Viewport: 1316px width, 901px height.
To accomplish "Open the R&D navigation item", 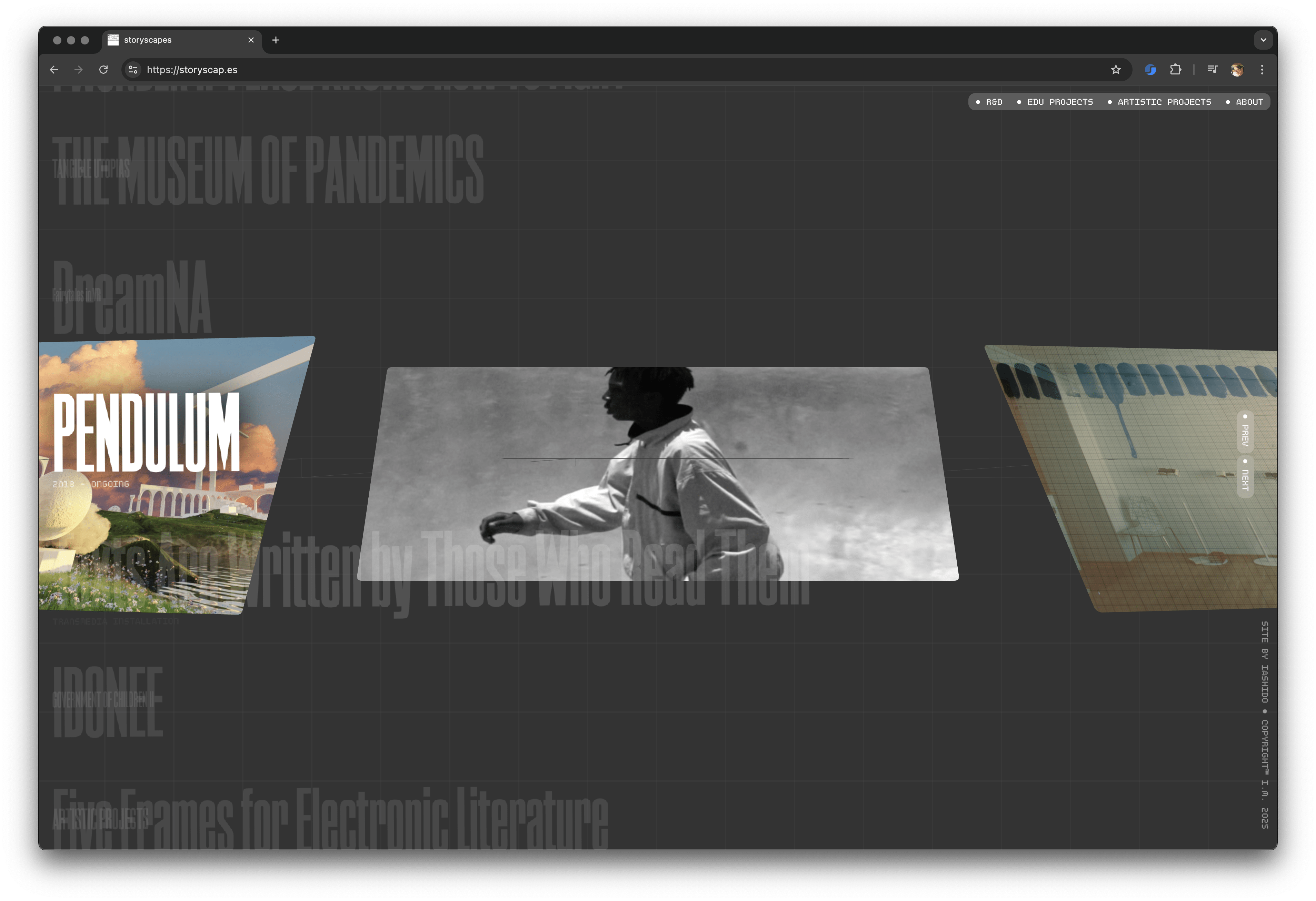I will pyautogui.click(x=989, y=102).
